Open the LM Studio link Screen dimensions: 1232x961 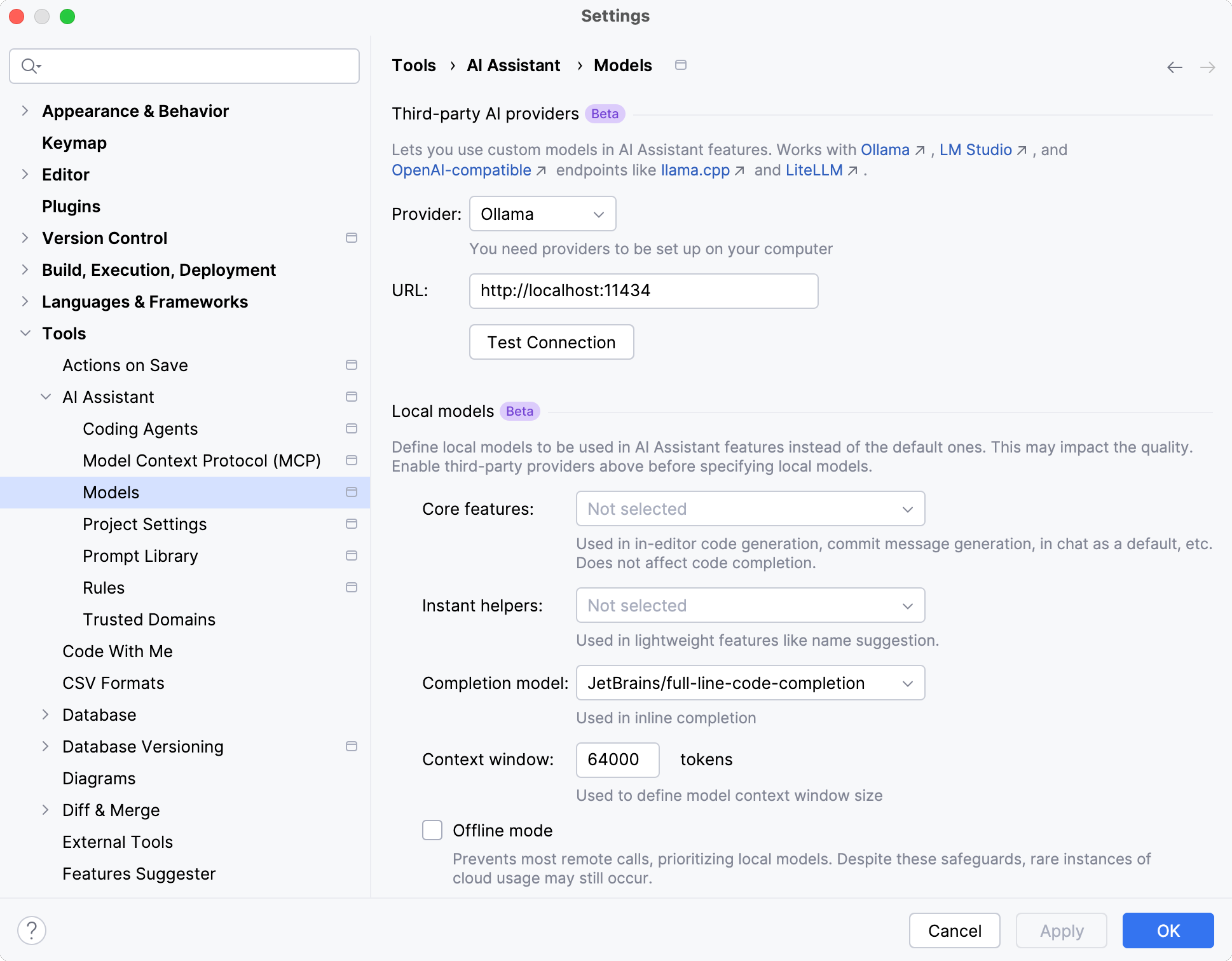[975, 150]
